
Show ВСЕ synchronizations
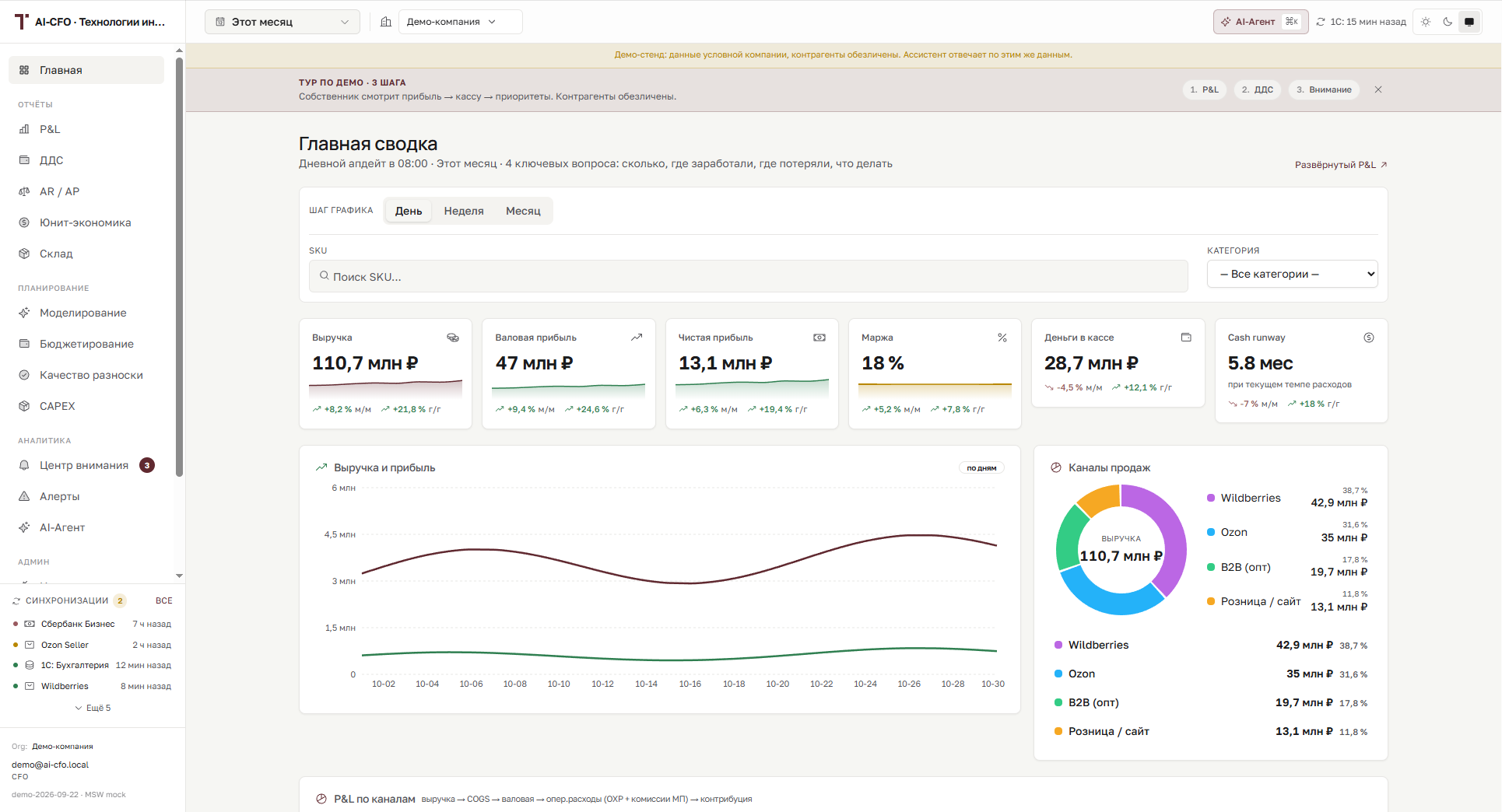[x=164, y=600]
